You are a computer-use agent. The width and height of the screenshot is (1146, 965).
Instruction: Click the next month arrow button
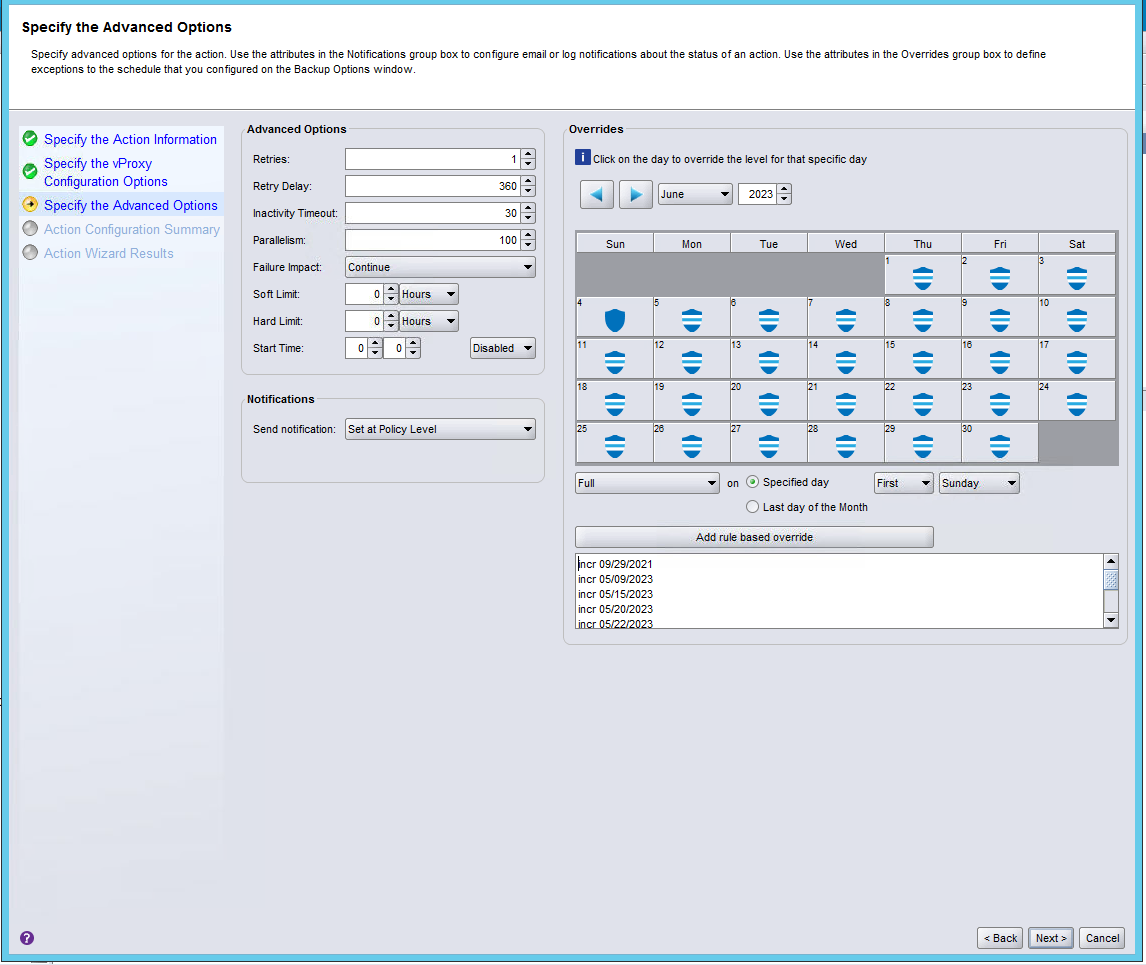click(x=636, y=194)
